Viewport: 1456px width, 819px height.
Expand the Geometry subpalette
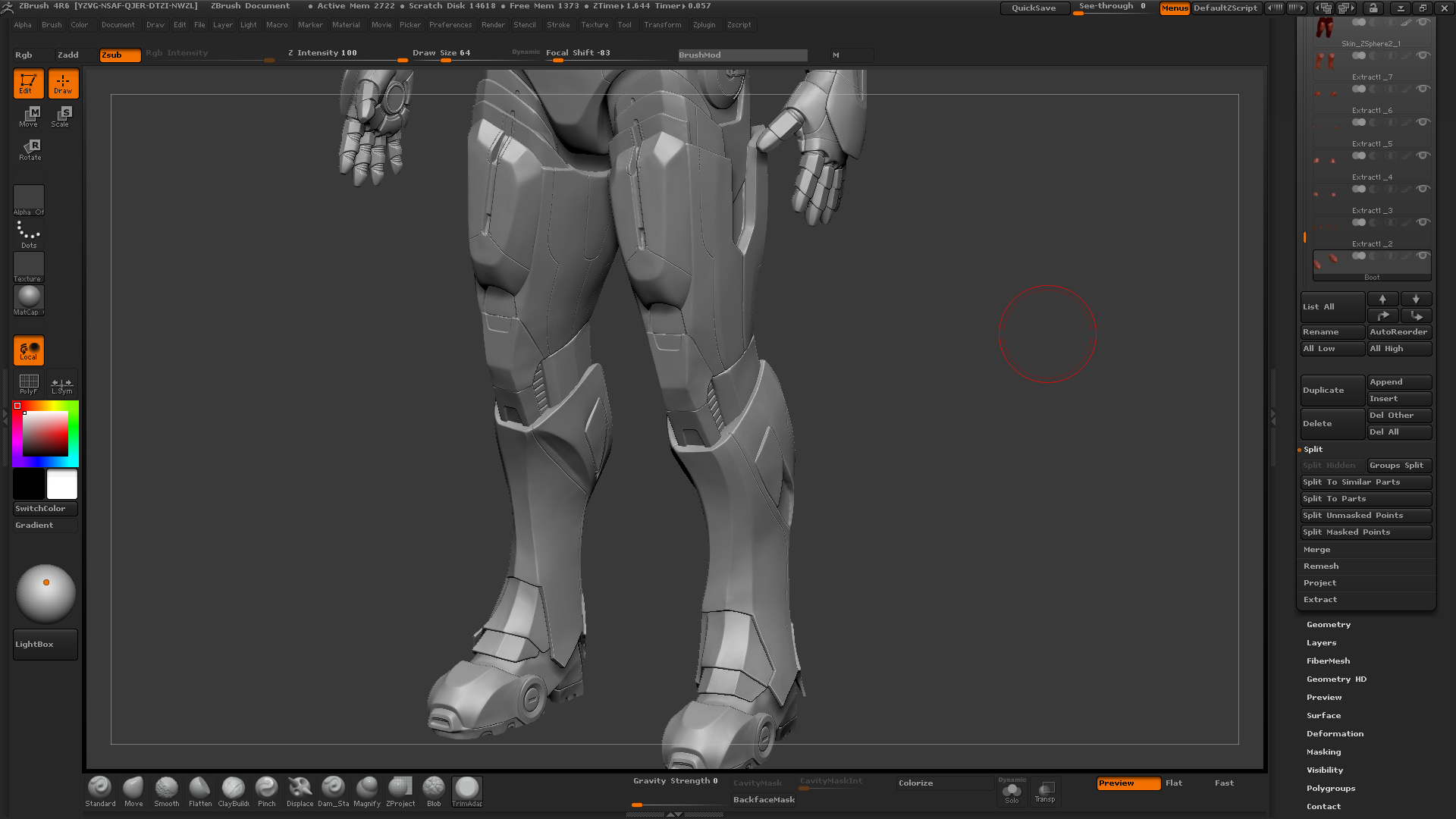click(x=1329, y=625)
